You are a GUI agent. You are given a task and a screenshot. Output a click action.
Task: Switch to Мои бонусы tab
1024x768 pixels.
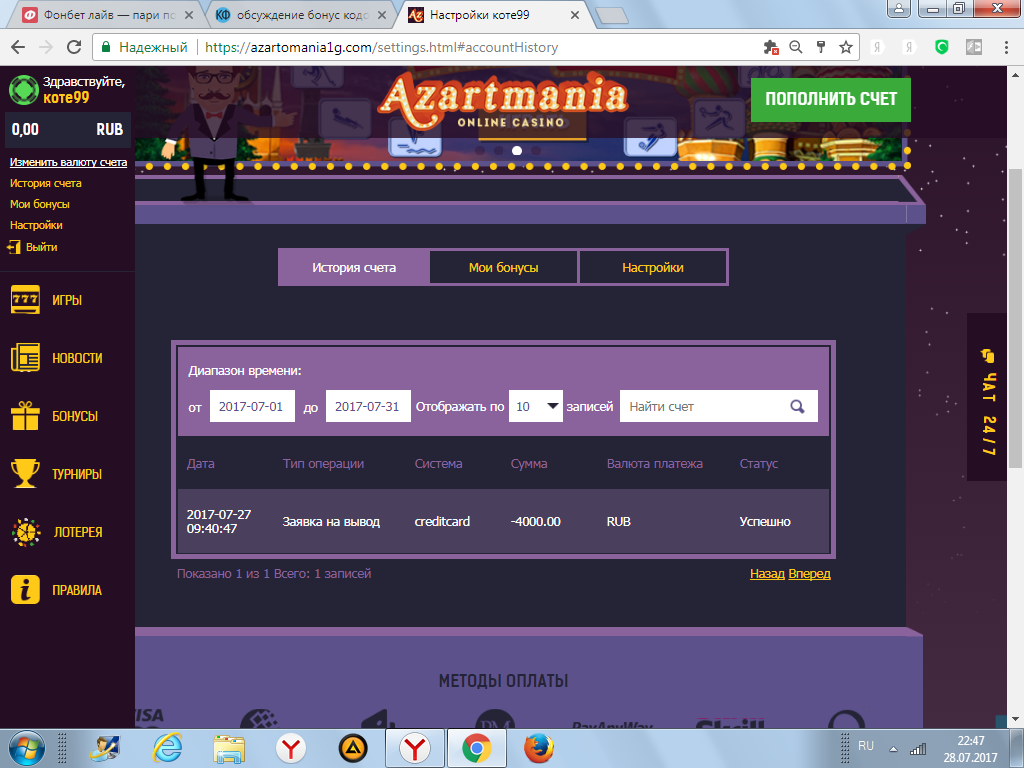[x=504, y=267]
